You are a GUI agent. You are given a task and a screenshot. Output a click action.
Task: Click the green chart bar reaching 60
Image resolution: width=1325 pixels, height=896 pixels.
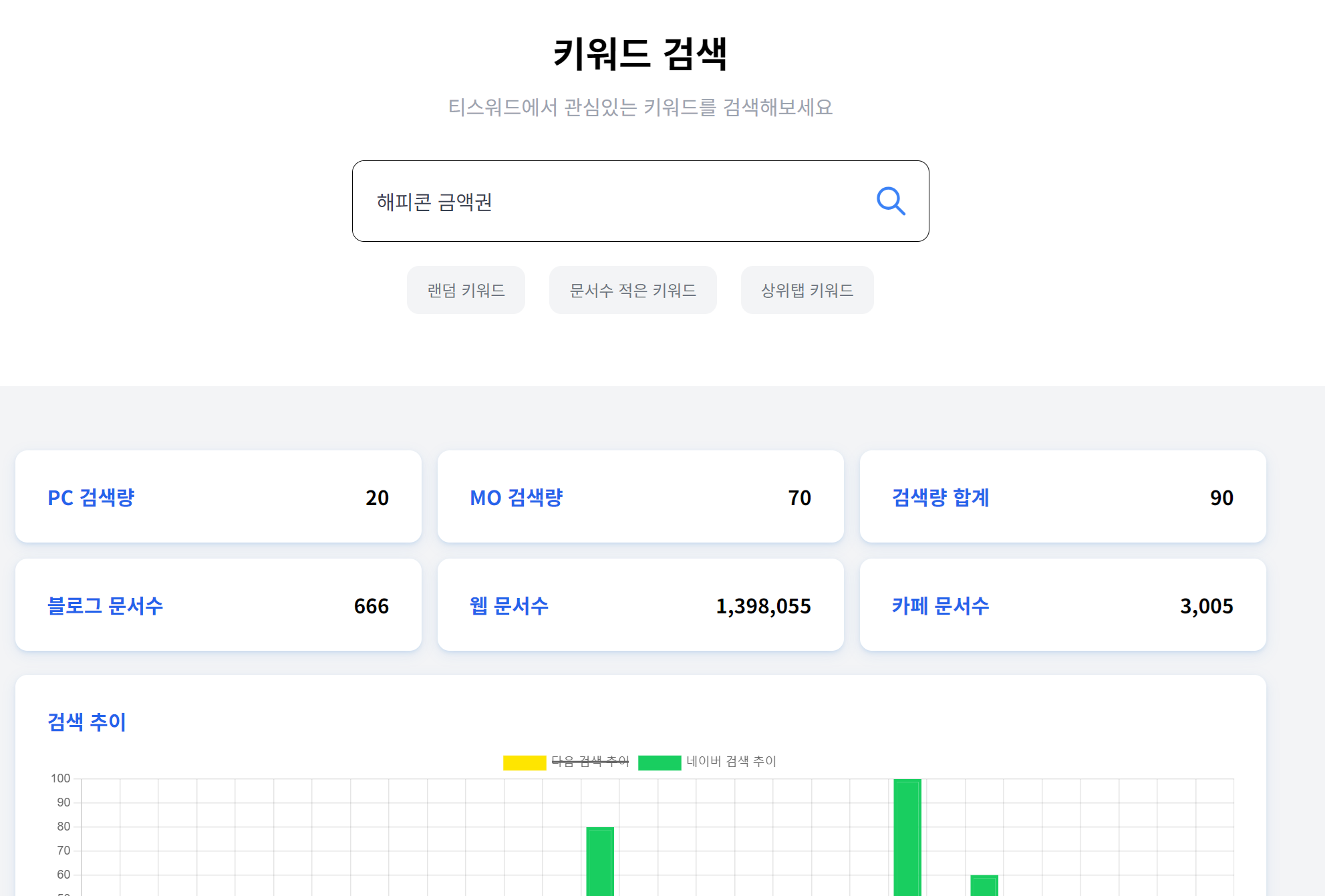[984, 885]
